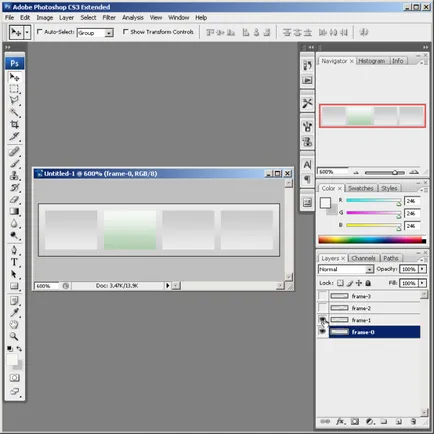Show the frame-3 layer
Image resolution: width=434 pixels, height=434 pixels.
pos(323,296)
